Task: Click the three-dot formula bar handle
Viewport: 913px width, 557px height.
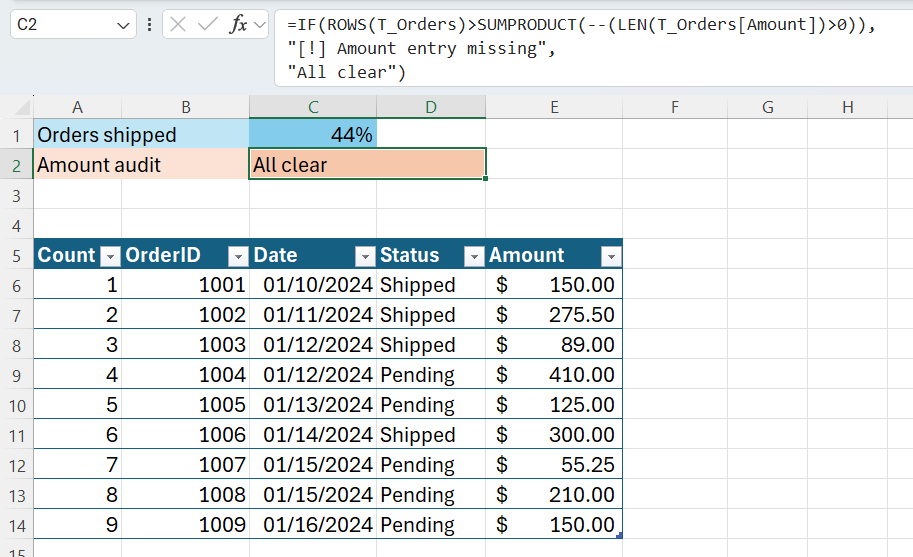Action: point(150,24)
